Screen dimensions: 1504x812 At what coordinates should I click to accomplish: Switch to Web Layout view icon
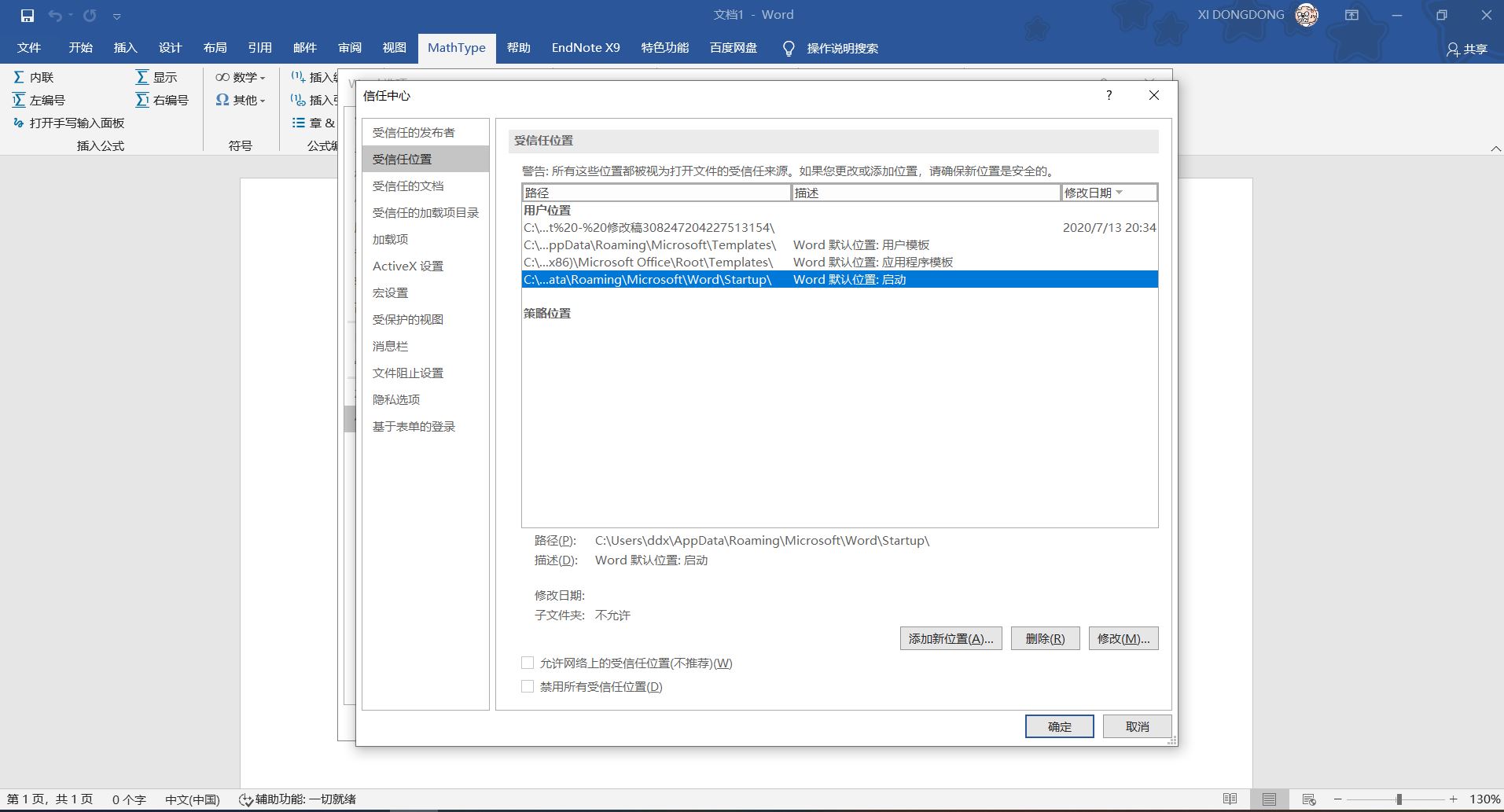1309,799
